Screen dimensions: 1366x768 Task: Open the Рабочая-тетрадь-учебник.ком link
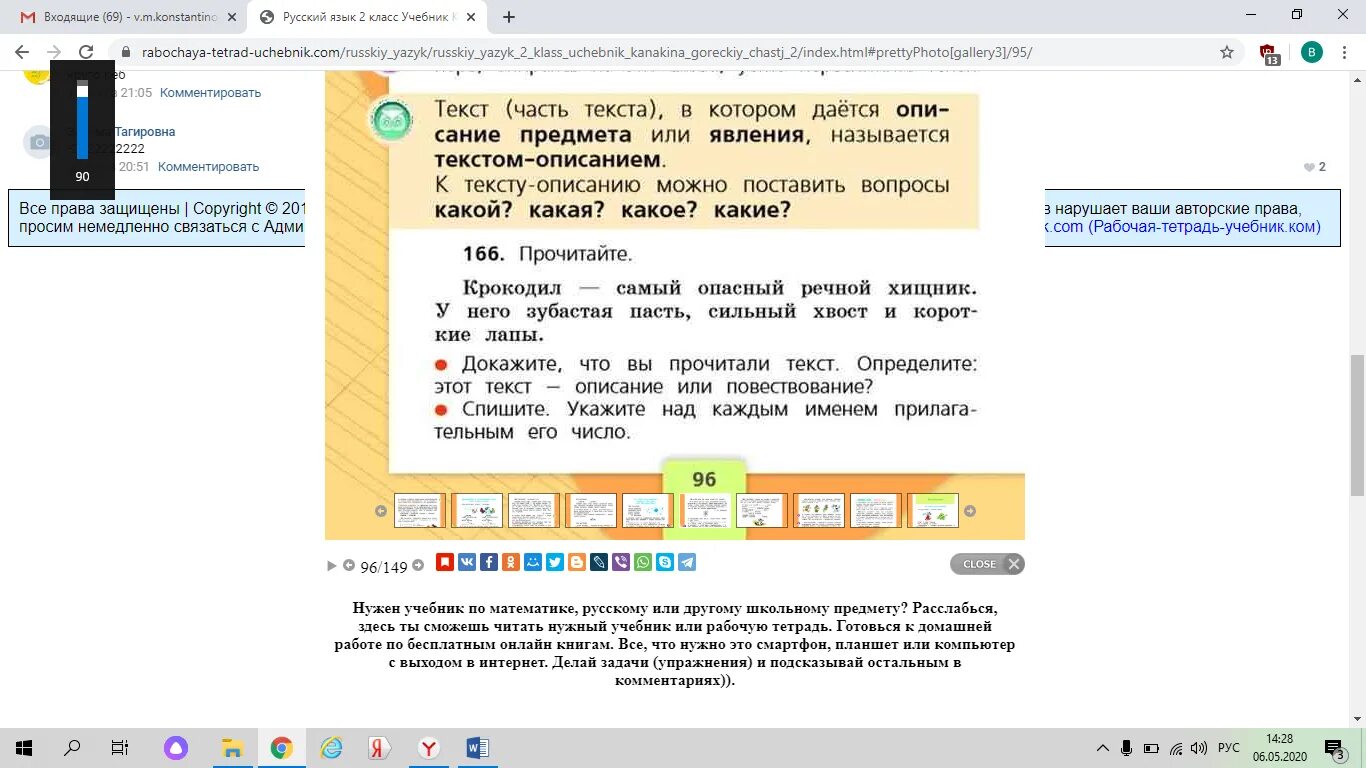coord(1183,227)
